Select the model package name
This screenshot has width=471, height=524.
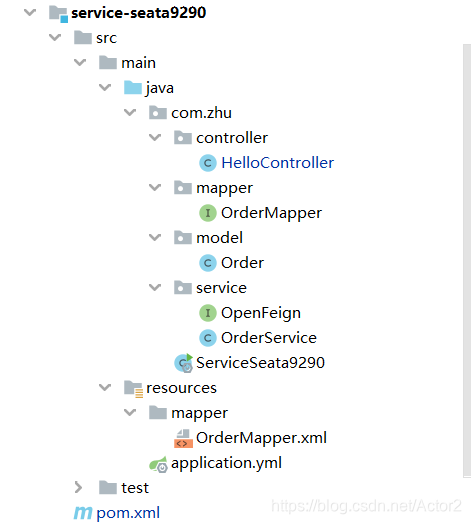click(220, 238)
